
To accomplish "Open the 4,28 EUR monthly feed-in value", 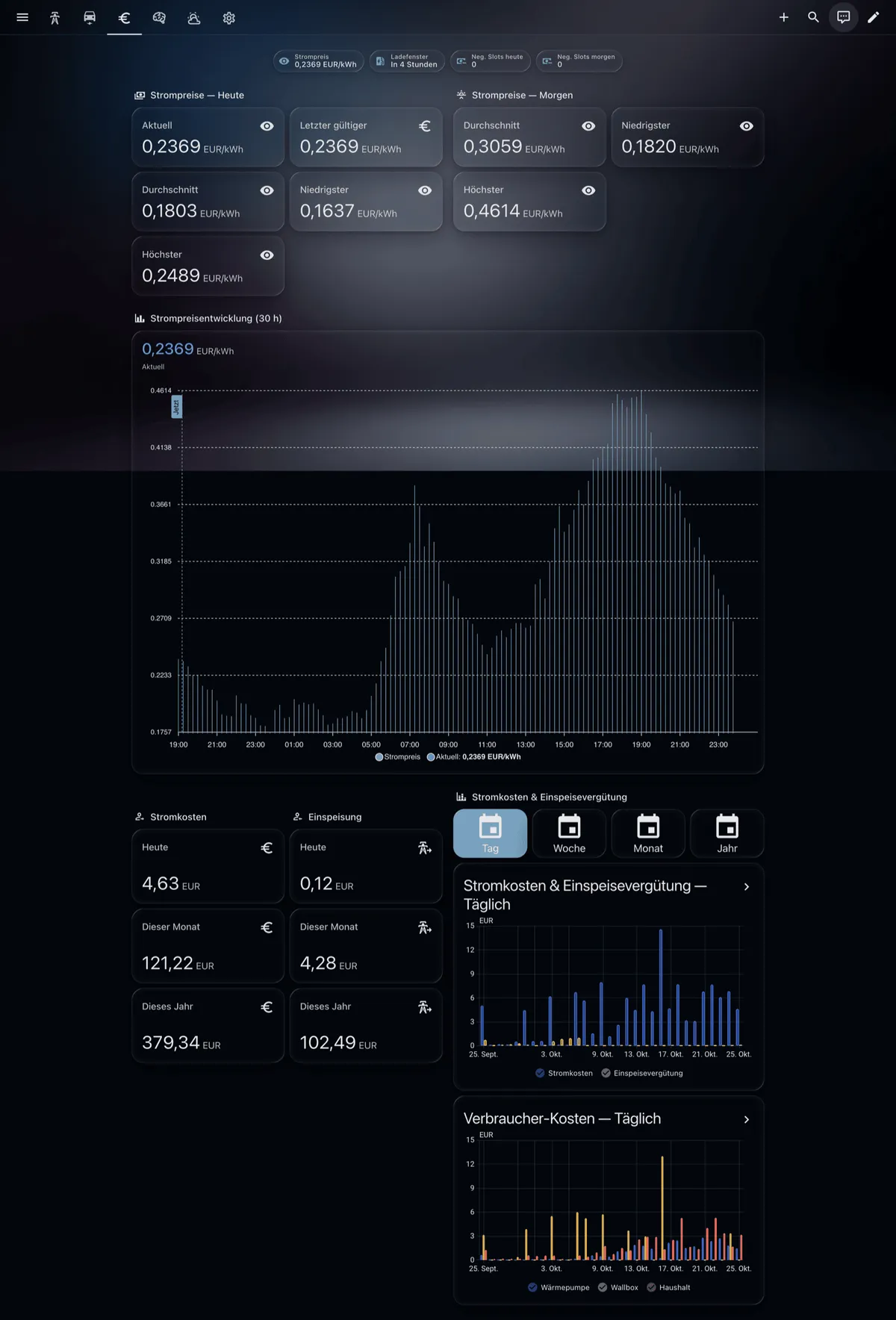I will (x=329, y=964).
